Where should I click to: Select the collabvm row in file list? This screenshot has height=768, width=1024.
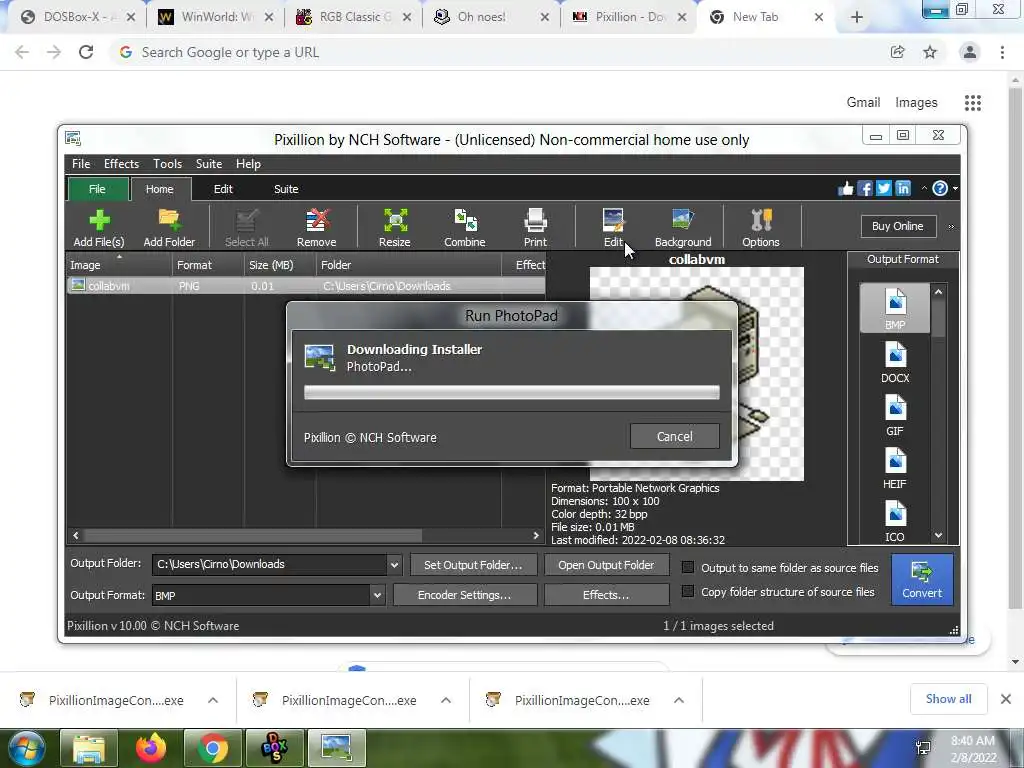[306, 285]
